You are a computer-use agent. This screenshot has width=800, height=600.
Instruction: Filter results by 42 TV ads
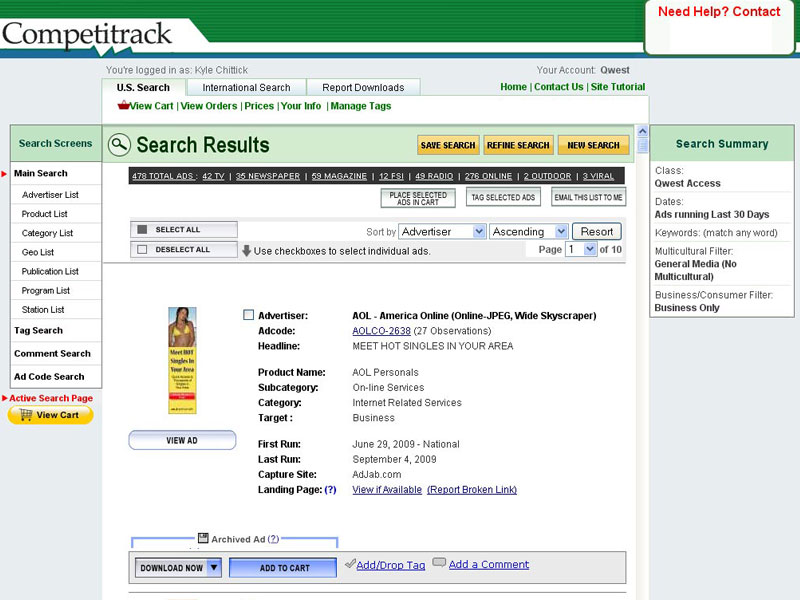pyautogui.click(x=213, y=176)
